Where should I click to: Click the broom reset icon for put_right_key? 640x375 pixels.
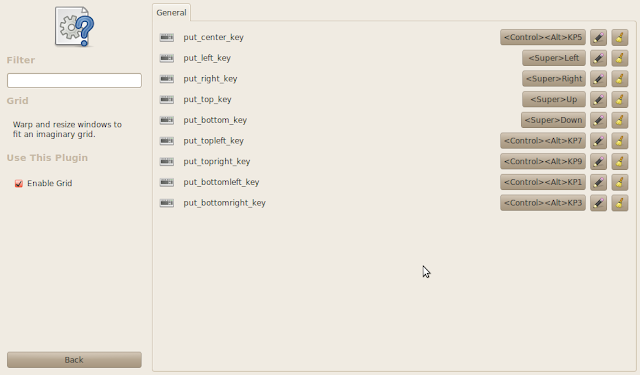(620, 79)
